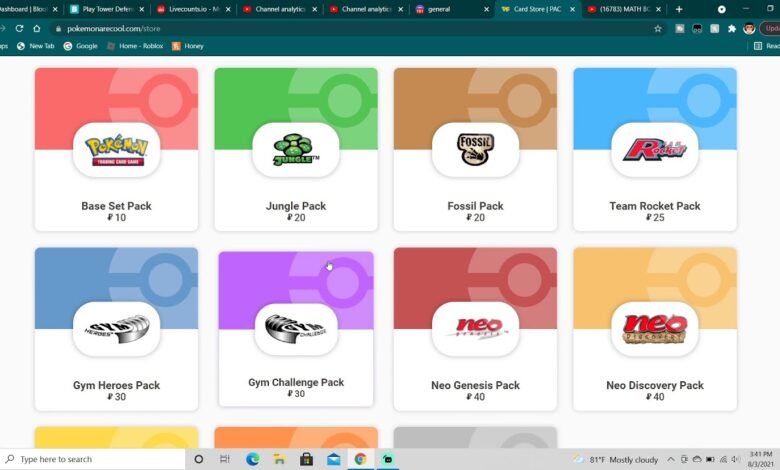Open the Reading list button
The image size is (780, 470).
[767, 46]
